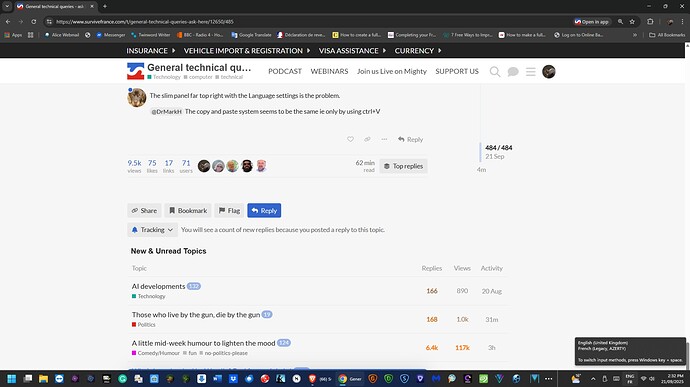This screenshot has height=387, width=690.
Task: Open the no-politics-please tag
Action: coord(224,353)
